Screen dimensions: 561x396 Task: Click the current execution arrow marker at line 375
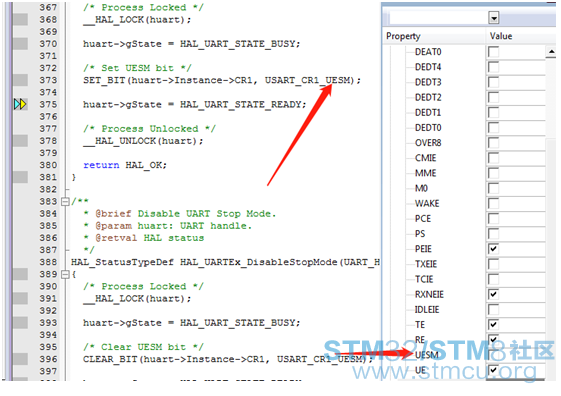coord(20,104)
